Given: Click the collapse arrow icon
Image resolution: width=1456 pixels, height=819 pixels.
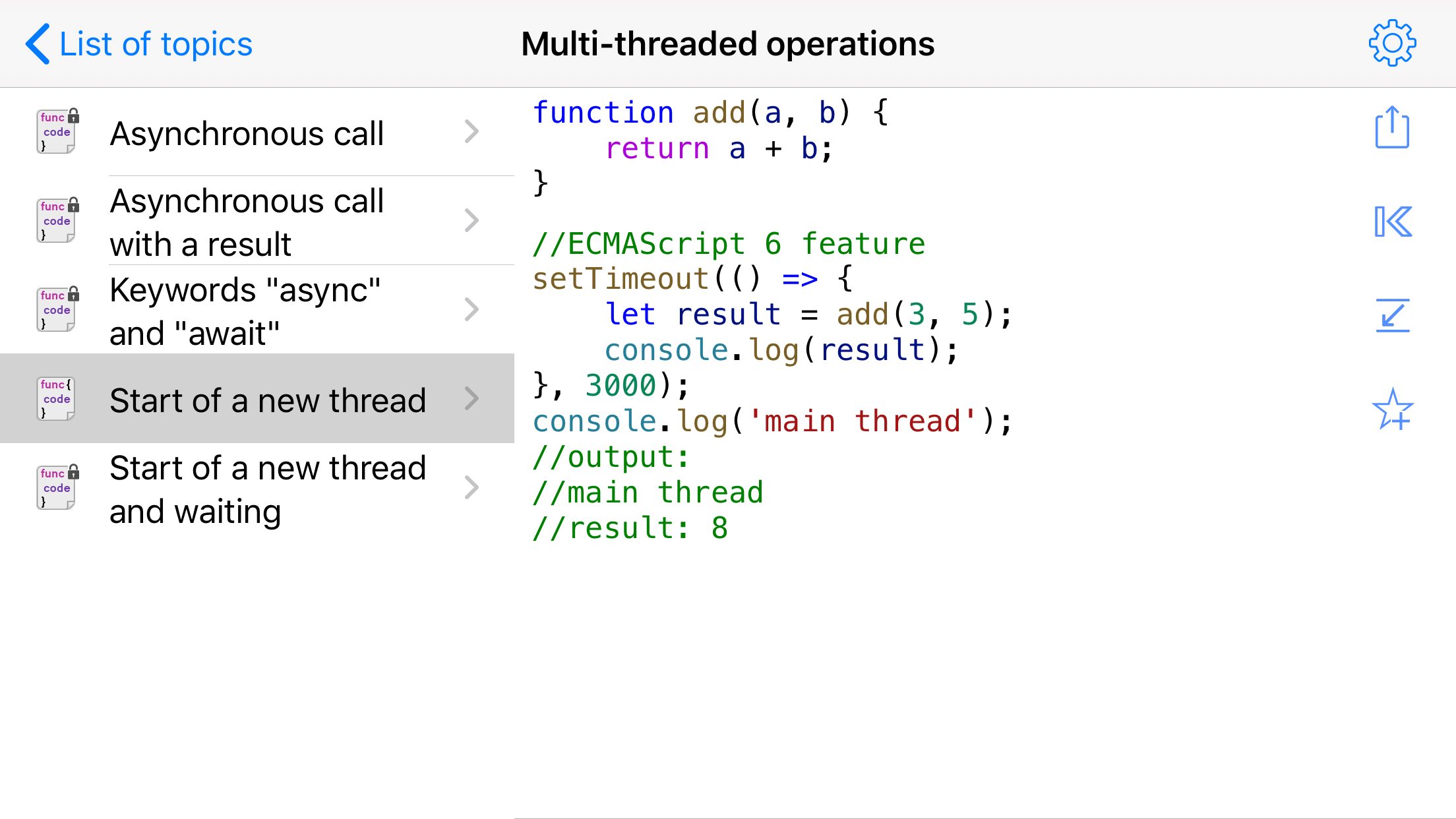Looking at the screenshot, I should tap(1392, 315).
